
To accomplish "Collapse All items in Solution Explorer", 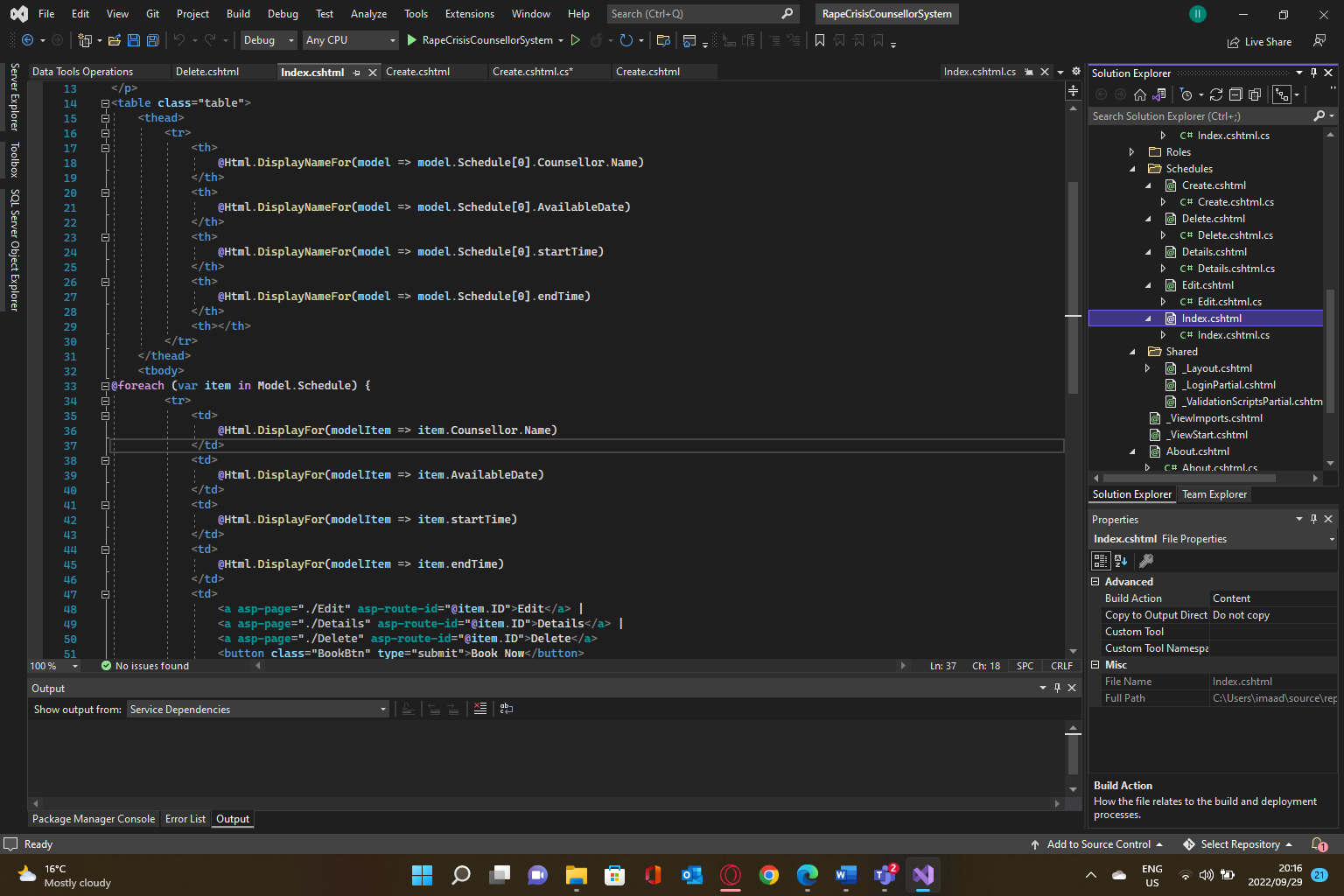I will click(x=1235, y=94).
